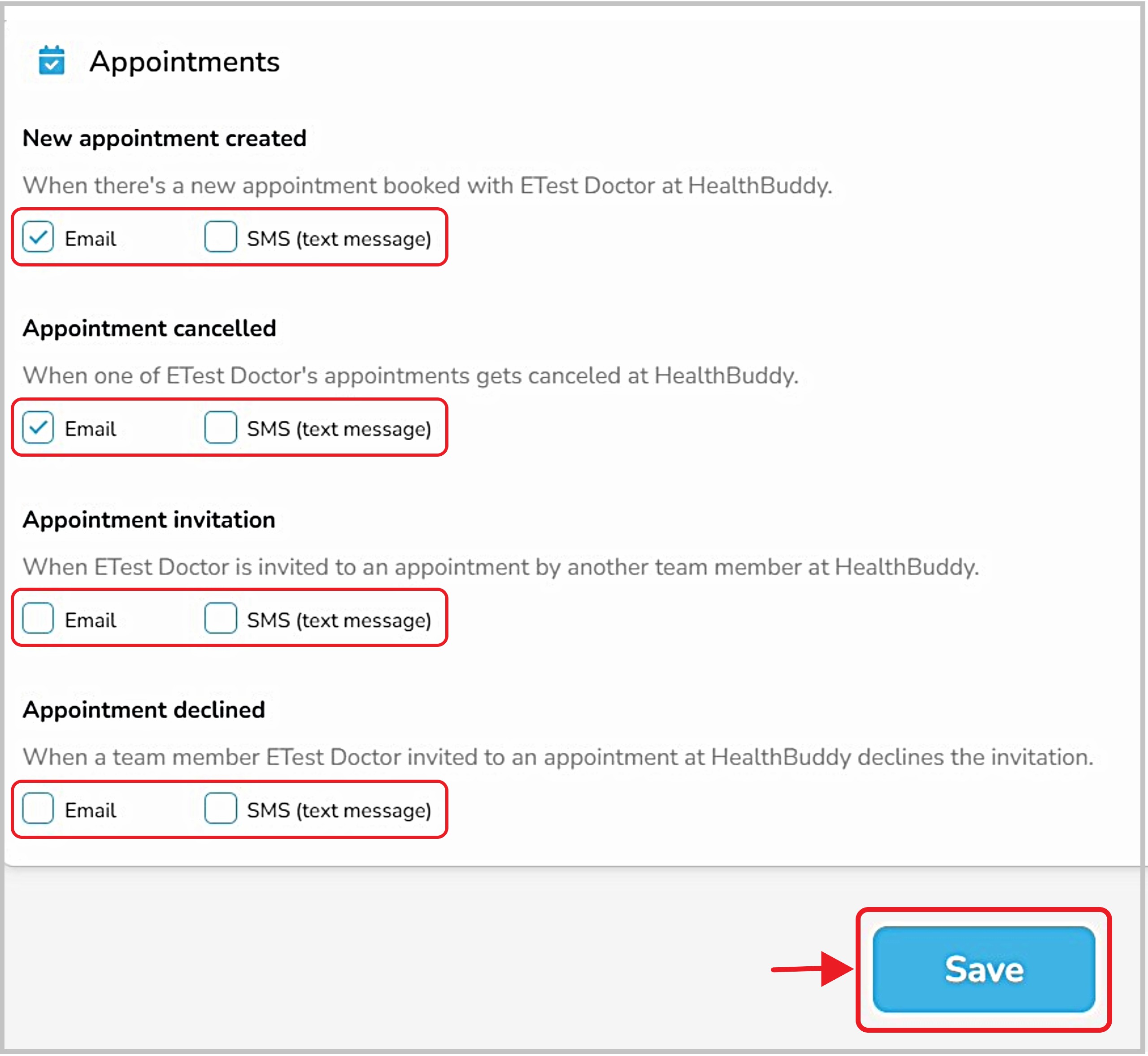
Task: Click the new appointment booked description text
Action: coord(427,186)
